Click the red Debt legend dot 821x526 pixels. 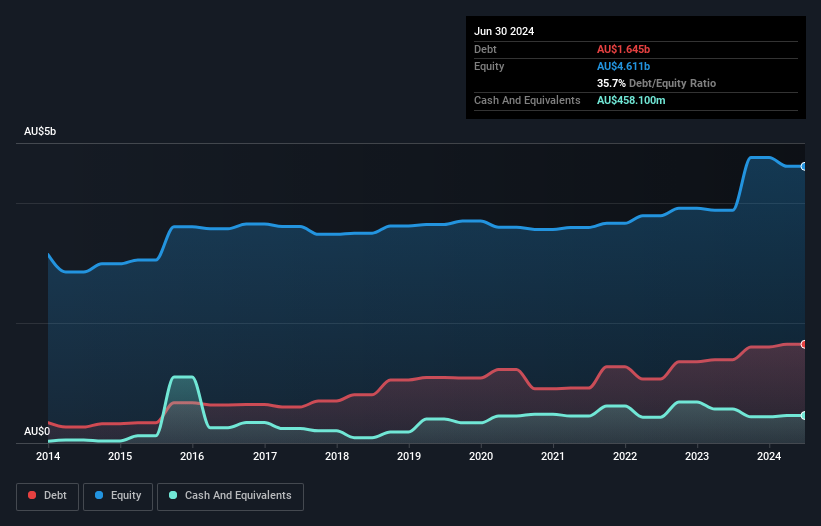click(x=33, y=496)
